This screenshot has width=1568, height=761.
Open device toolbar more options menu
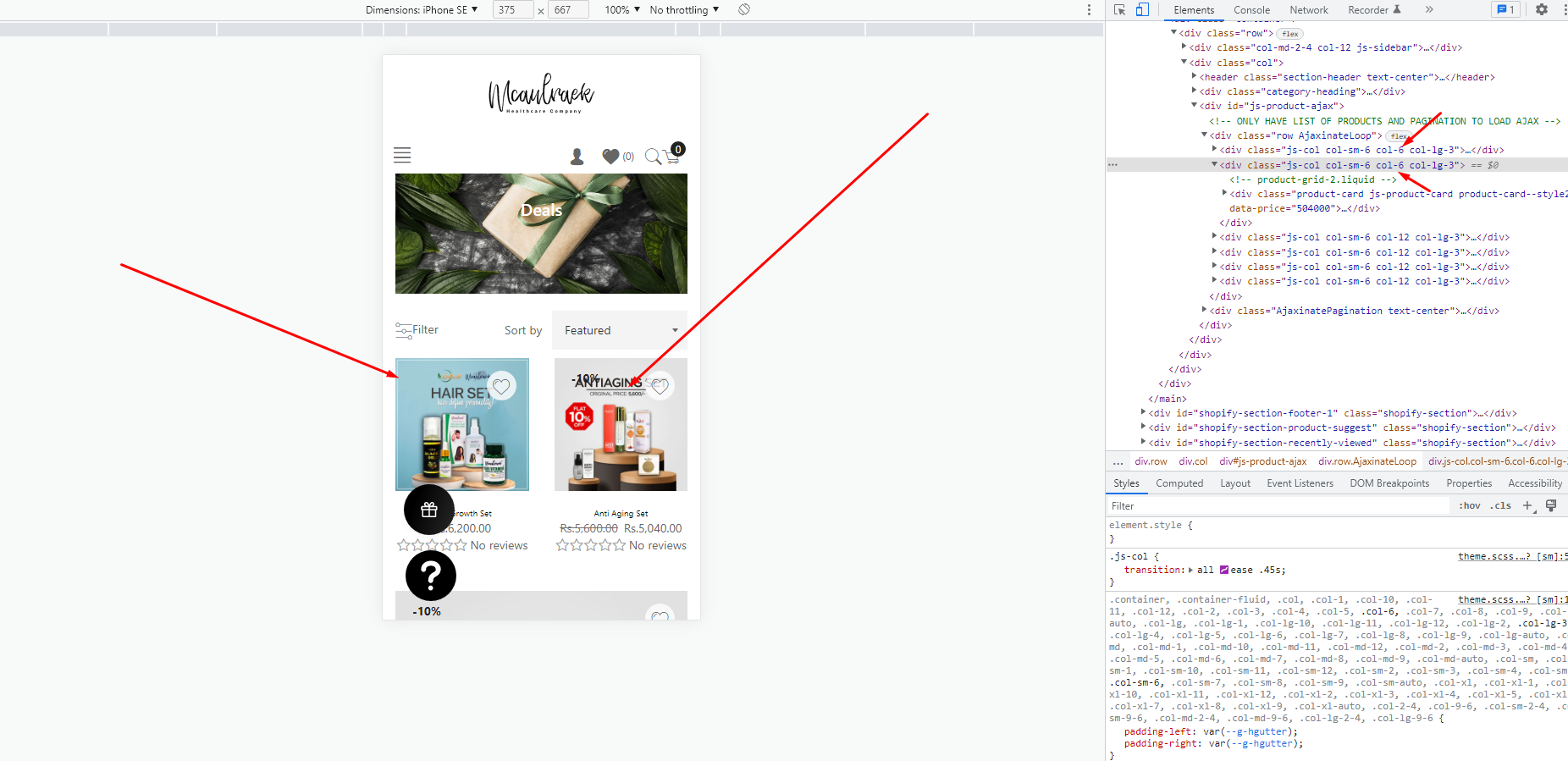[1089, 10]
